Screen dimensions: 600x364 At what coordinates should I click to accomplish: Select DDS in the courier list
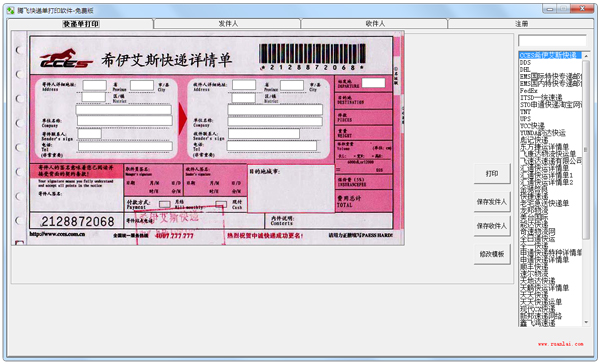pyautogui.click(x=550, y=62)
